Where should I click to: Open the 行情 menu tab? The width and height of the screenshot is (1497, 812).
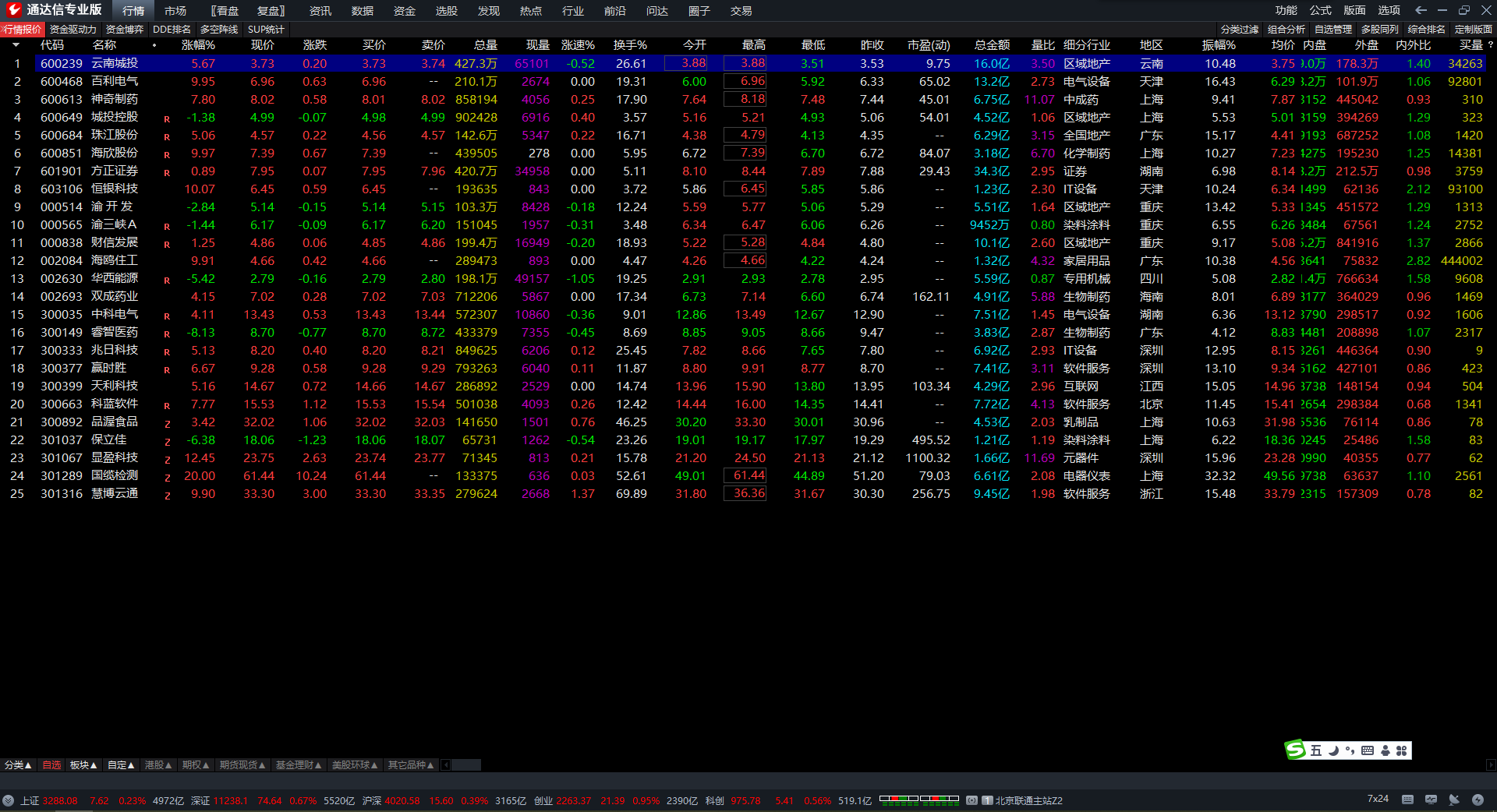click(133, 10)
